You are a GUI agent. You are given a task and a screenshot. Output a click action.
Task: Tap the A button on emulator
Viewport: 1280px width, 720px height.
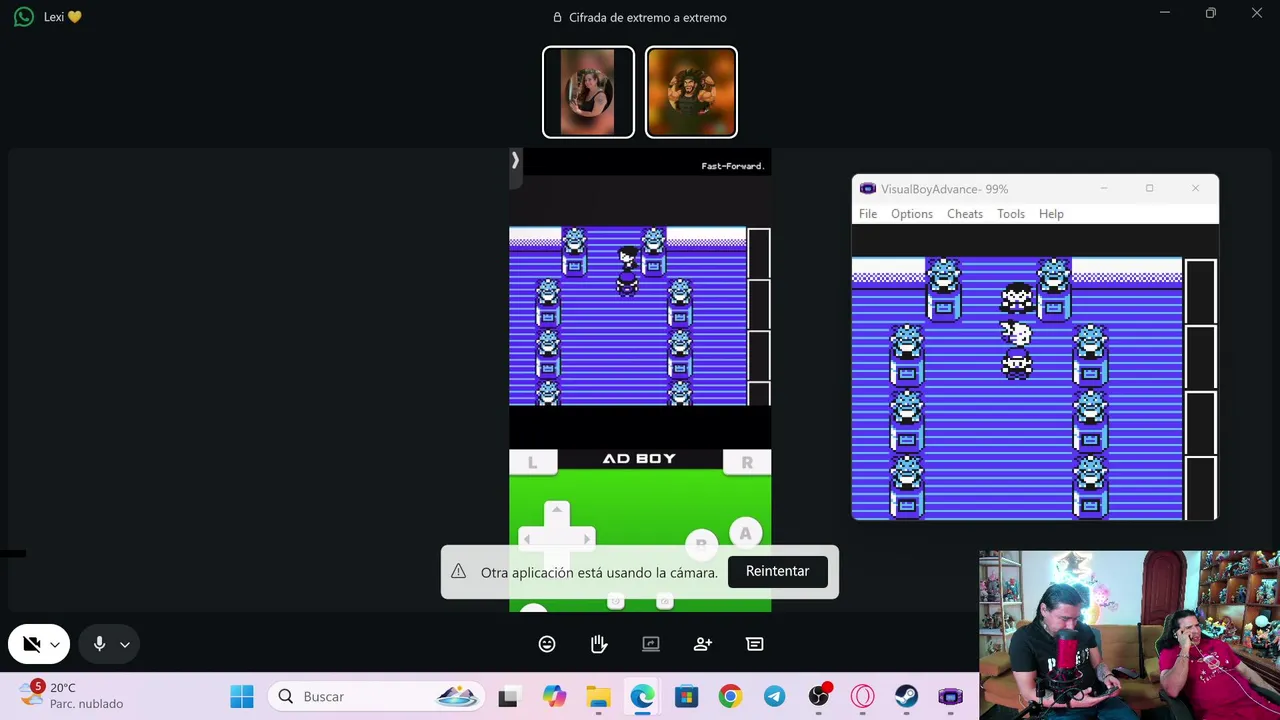pyautogui.click(x=745, y=534)
